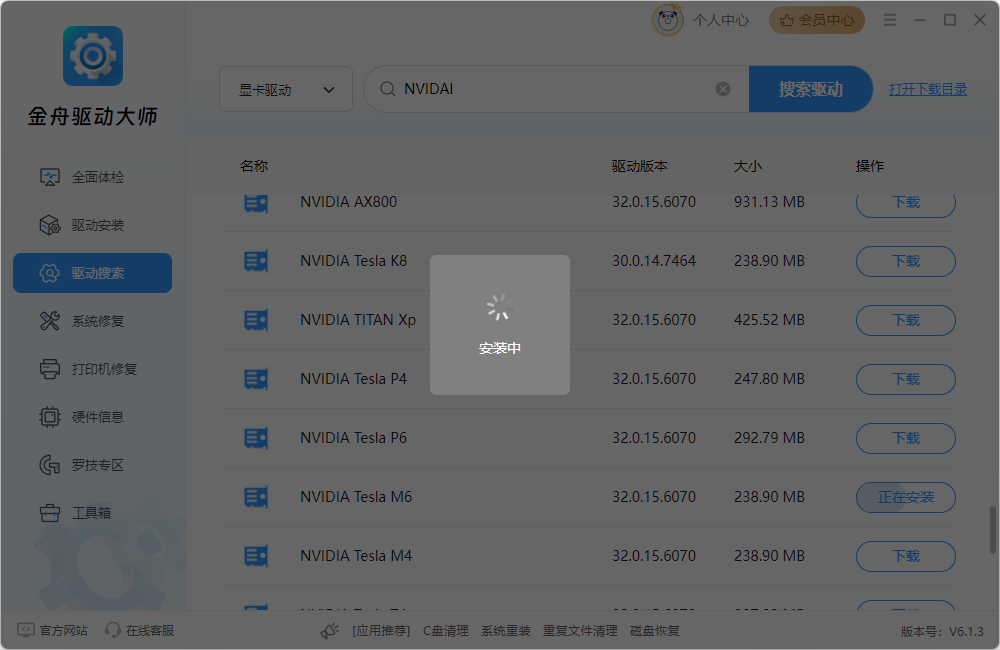Viewport: 1000px width, 650px height.
Task: Click the Tesla M4 graphics card icon
Action: tap(256, 556)
